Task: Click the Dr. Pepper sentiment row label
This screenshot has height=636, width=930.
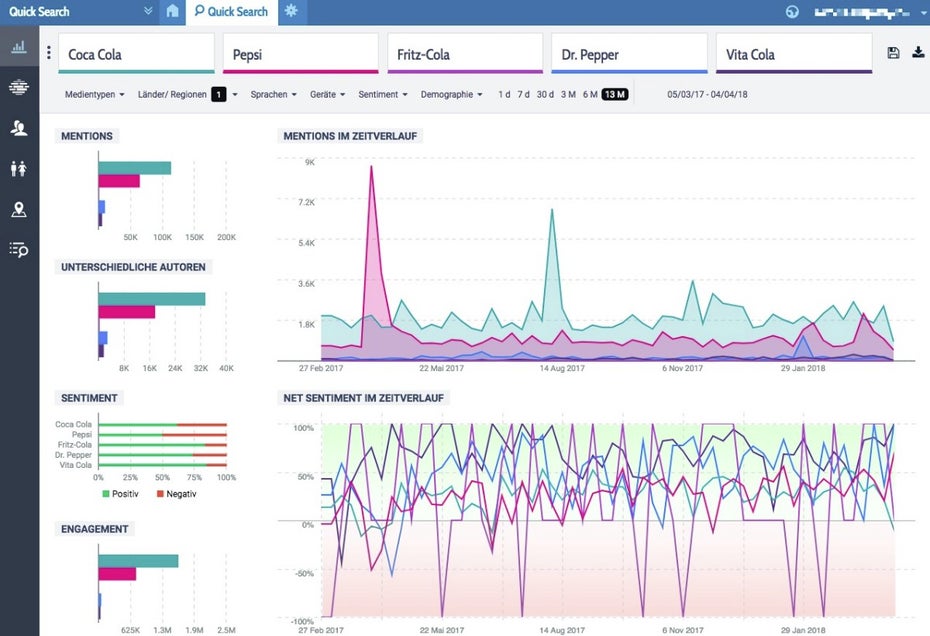Action: pyautogui.click(x=74, y=454)
